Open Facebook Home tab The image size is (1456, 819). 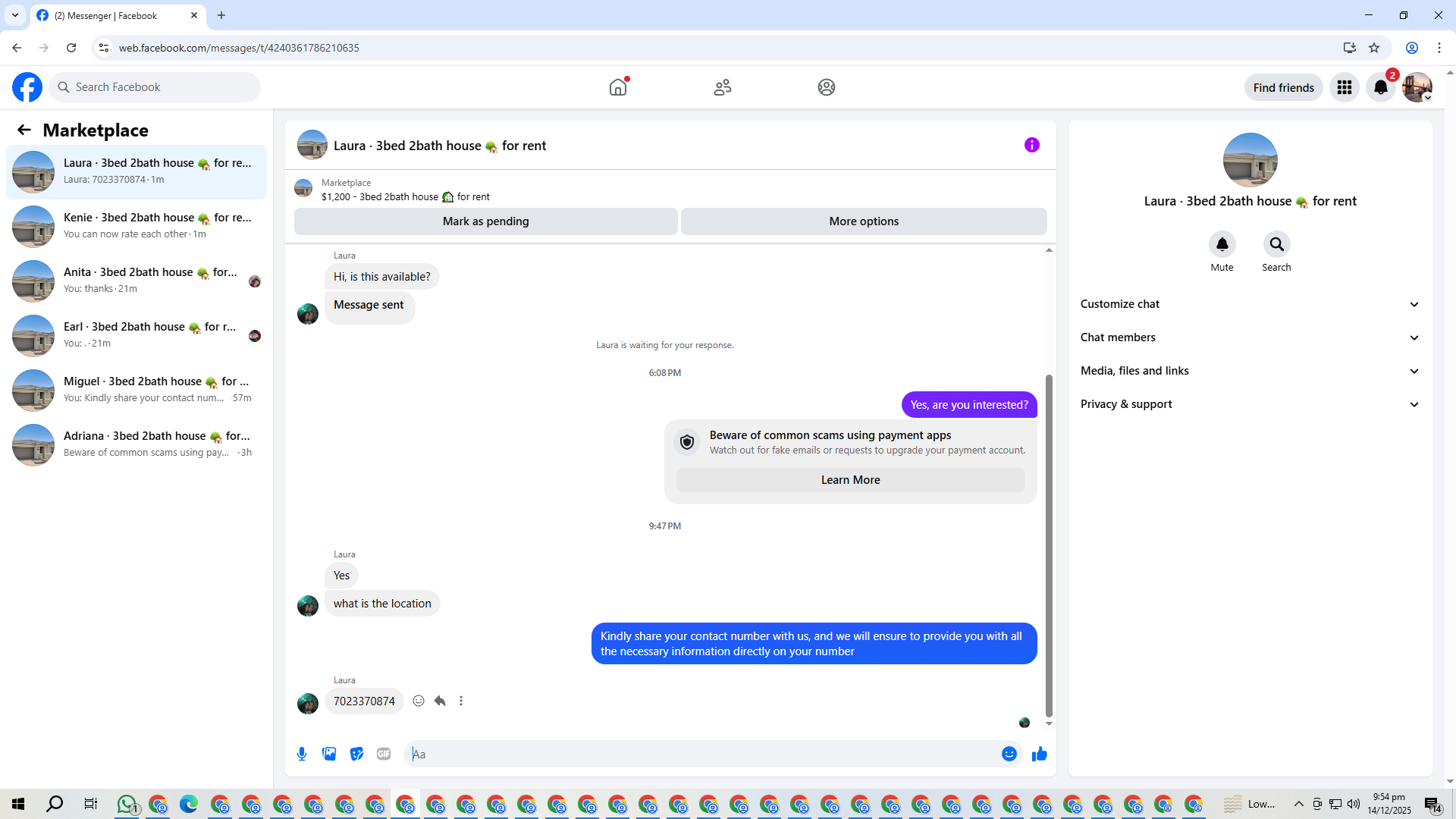[618, 87]
